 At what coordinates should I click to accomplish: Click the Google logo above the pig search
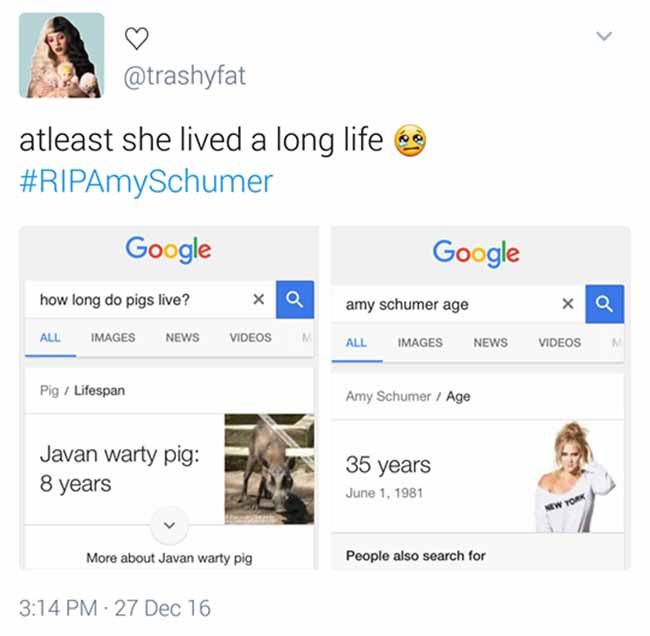(x=168, y=250)
